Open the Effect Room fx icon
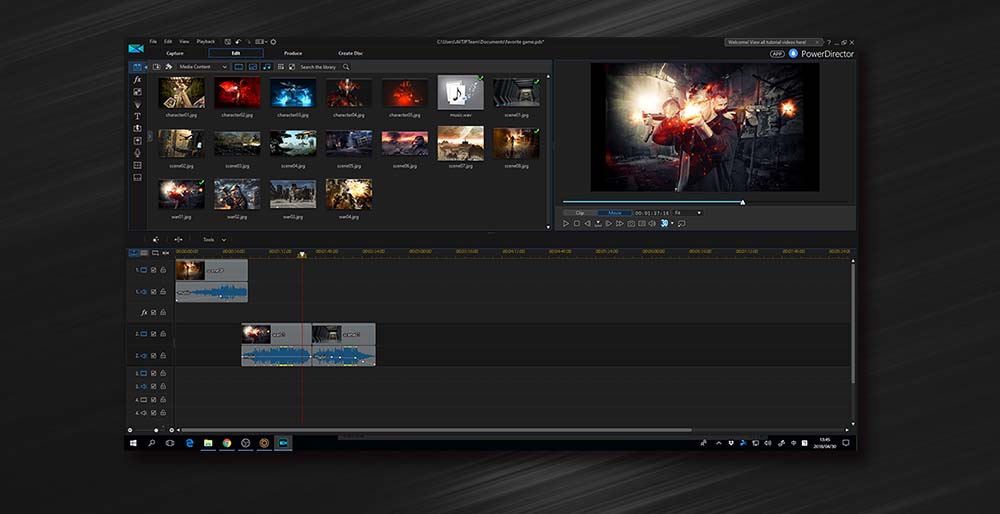The width and height of the screenshot is (1000, 514). coord(137,80)
